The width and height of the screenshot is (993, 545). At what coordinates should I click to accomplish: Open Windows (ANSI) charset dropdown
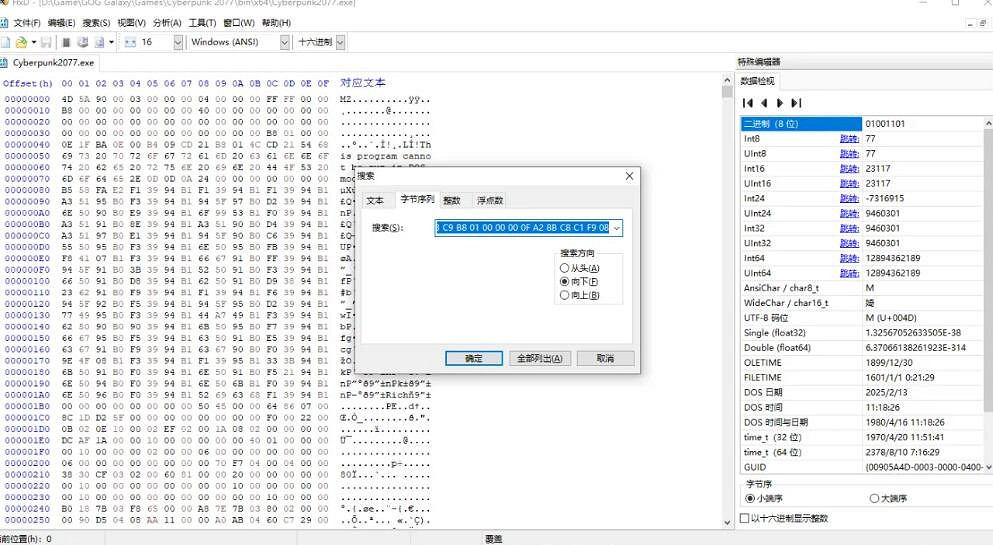point(285,42)
